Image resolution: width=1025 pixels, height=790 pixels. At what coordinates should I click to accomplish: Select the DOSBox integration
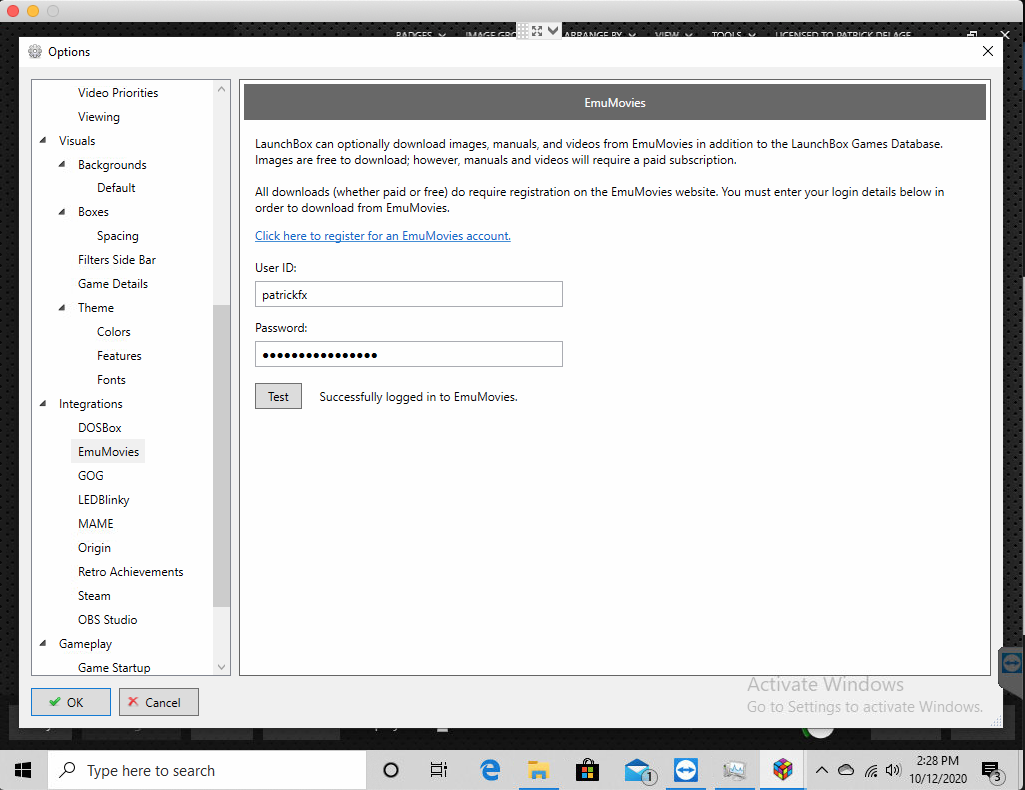99,428
